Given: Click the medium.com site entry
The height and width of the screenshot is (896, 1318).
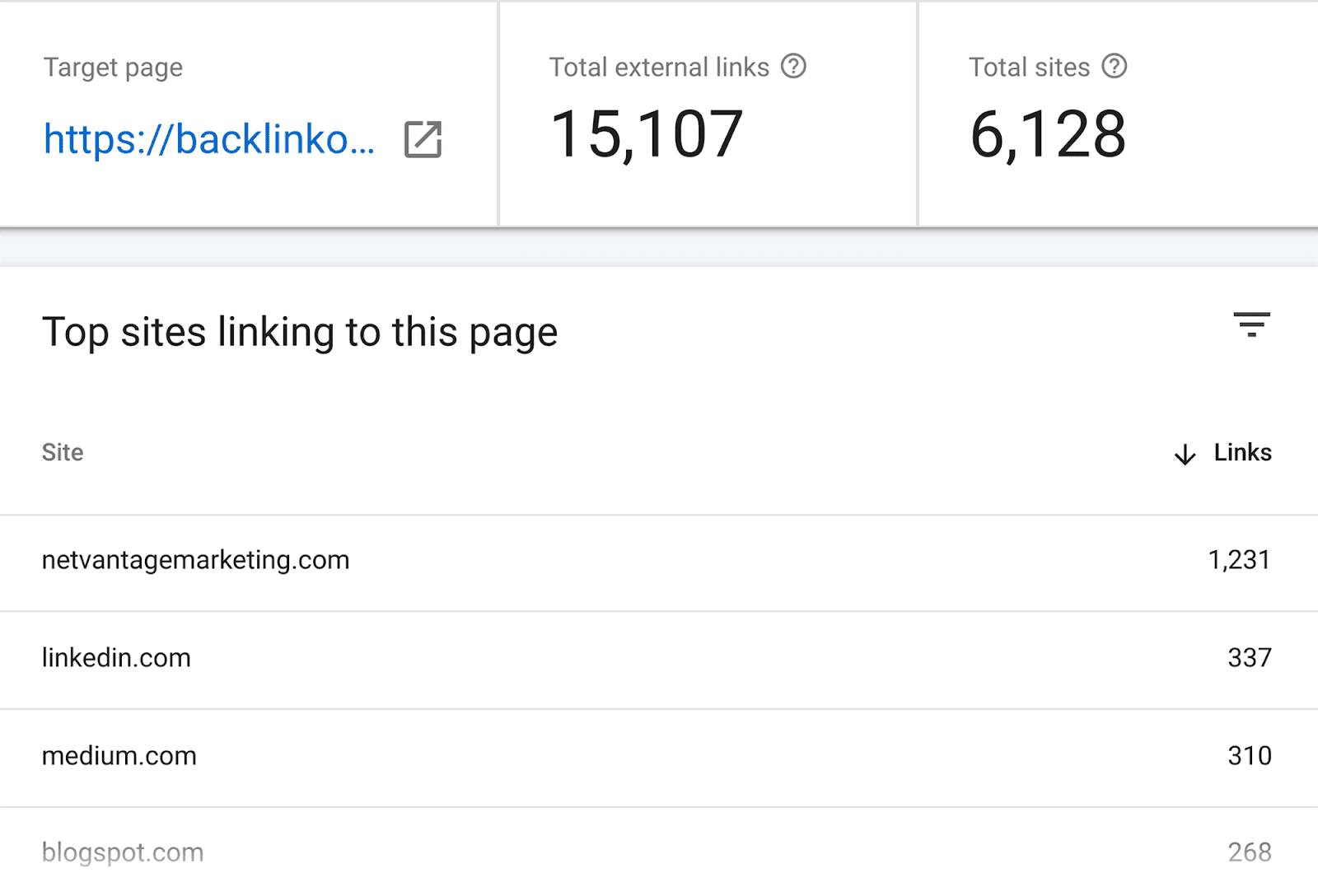Looking at the screenshot, I should (119, 755).
